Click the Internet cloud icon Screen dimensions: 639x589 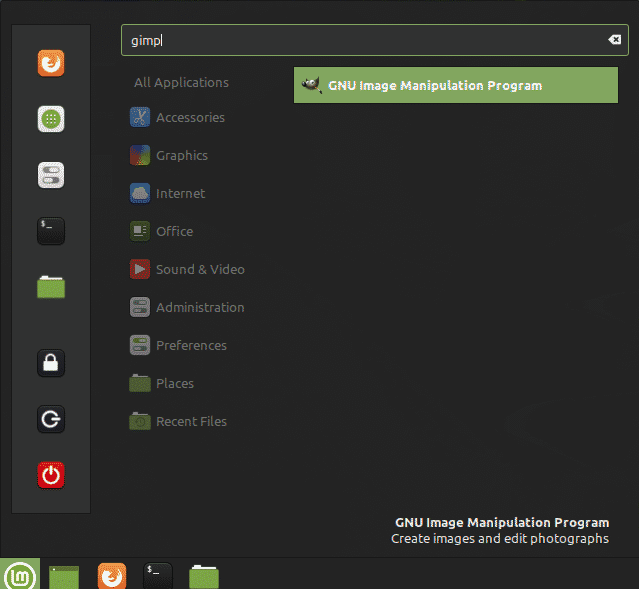pos(140,193)
